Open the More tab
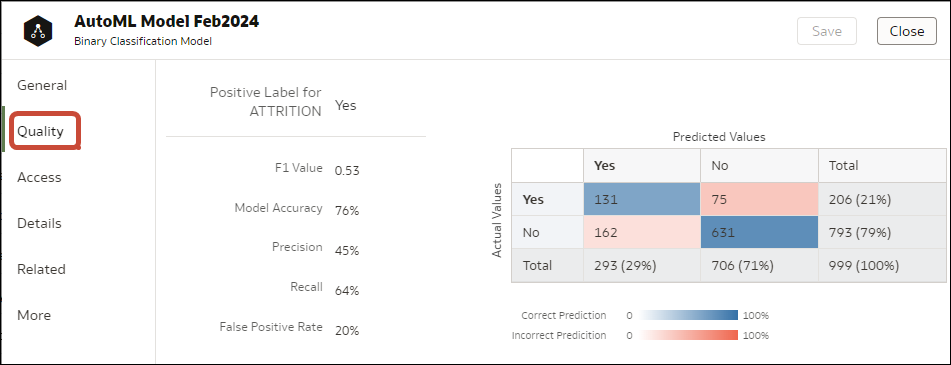The width and height of the screenshot is (951, 365). pyautogui.click(x=34, y=315)
